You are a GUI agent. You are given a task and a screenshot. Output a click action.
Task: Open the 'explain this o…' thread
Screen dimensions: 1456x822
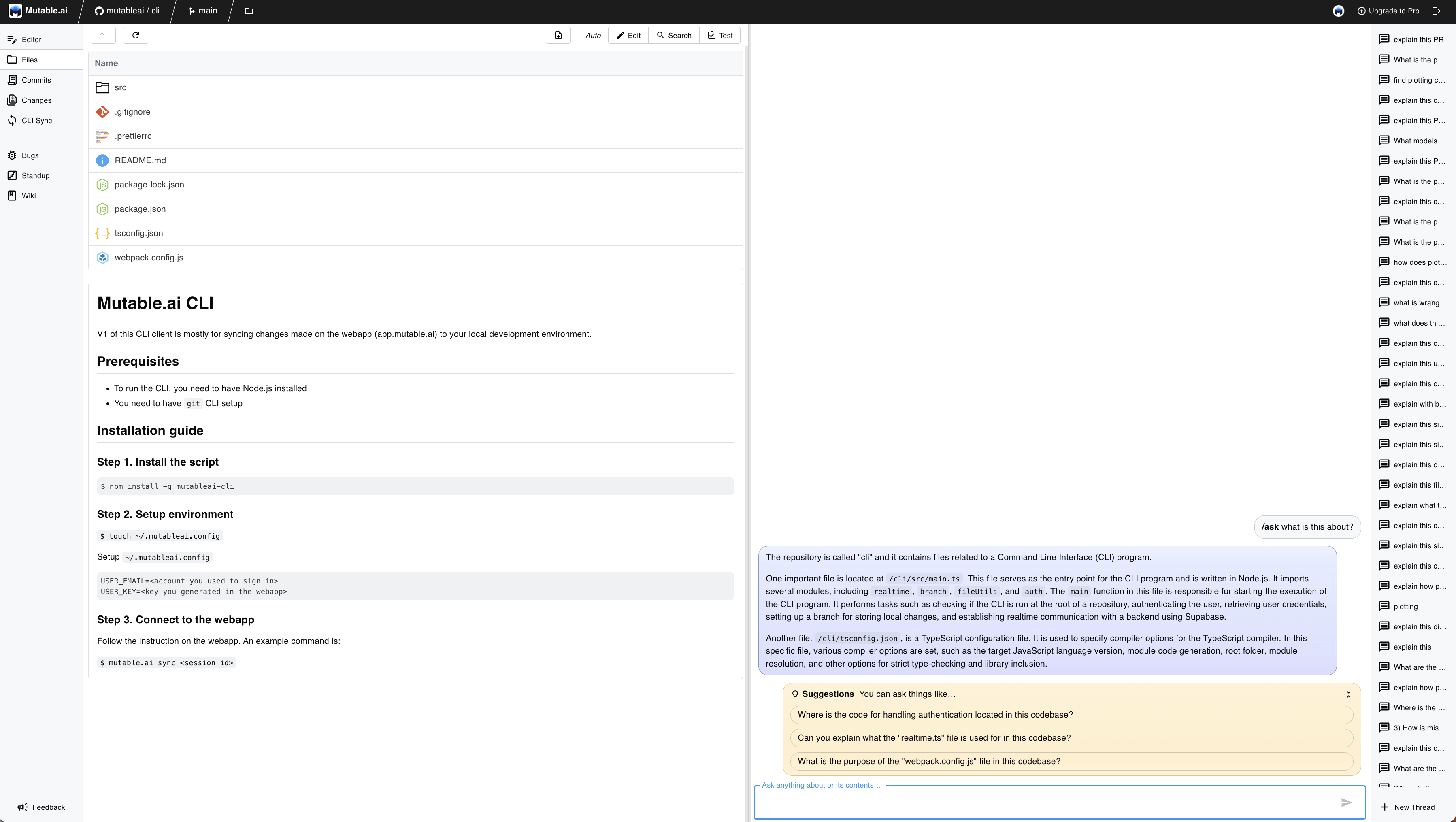coord(1413,465)
